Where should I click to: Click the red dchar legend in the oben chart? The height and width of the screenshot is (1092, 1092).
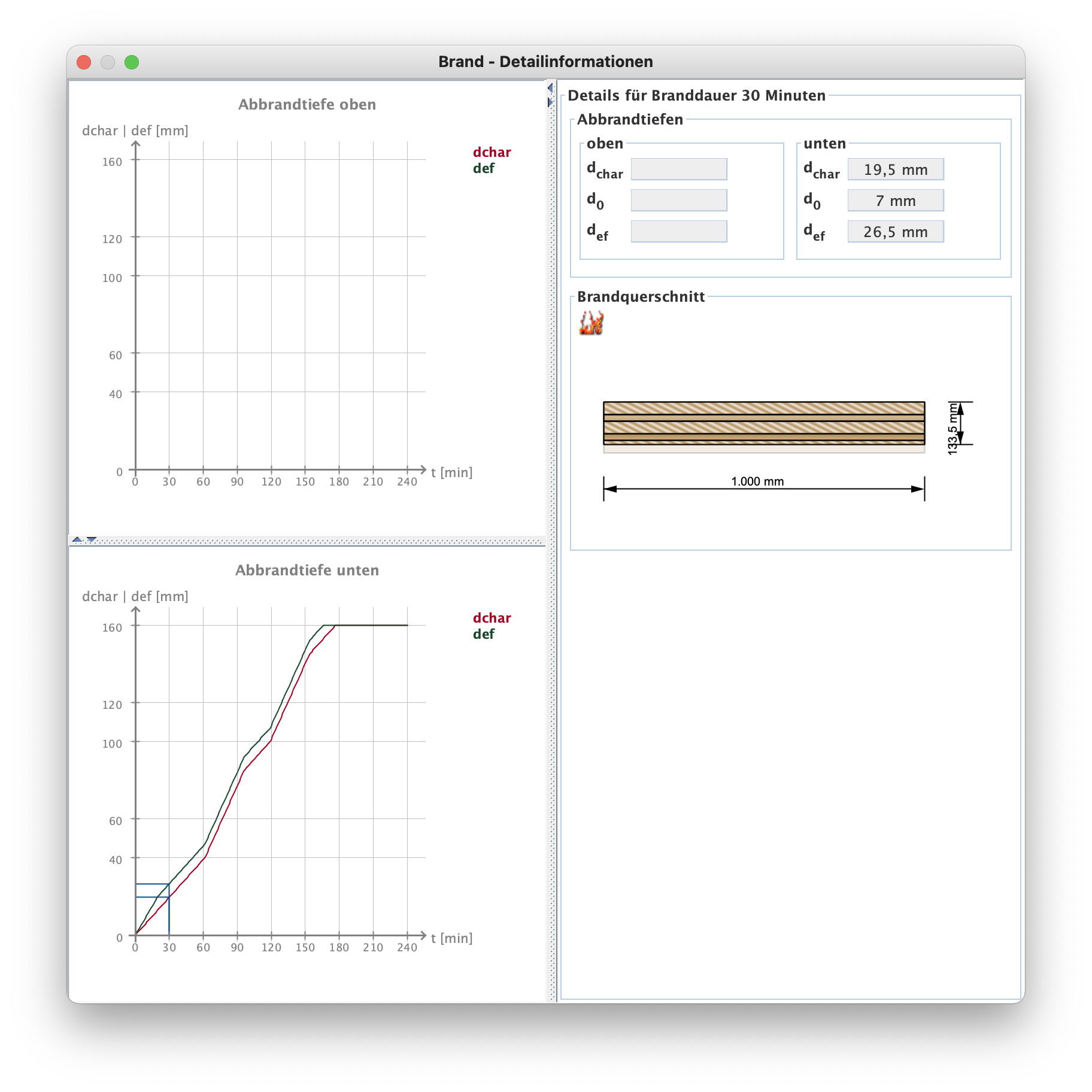click(492, 152)
